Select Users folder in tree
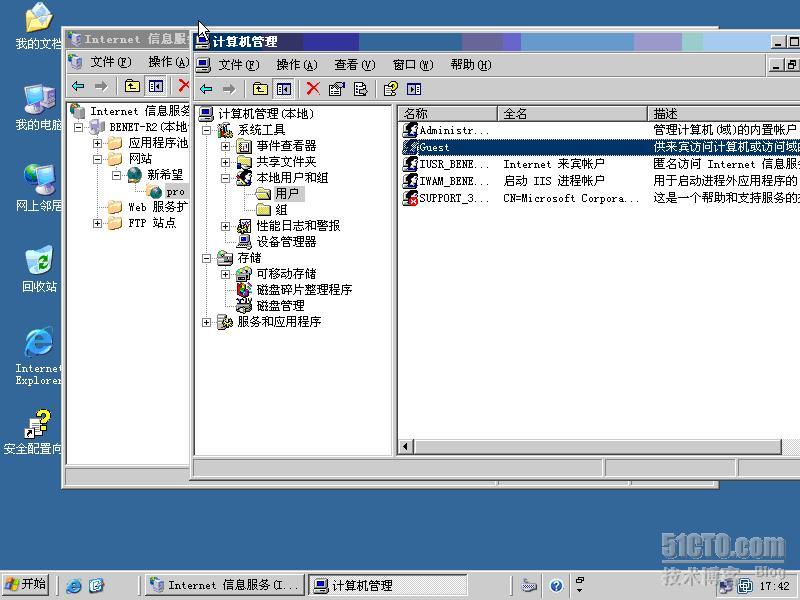Image resolution: width=800 pixels, height=600 pixels. (x=287, y=194)
